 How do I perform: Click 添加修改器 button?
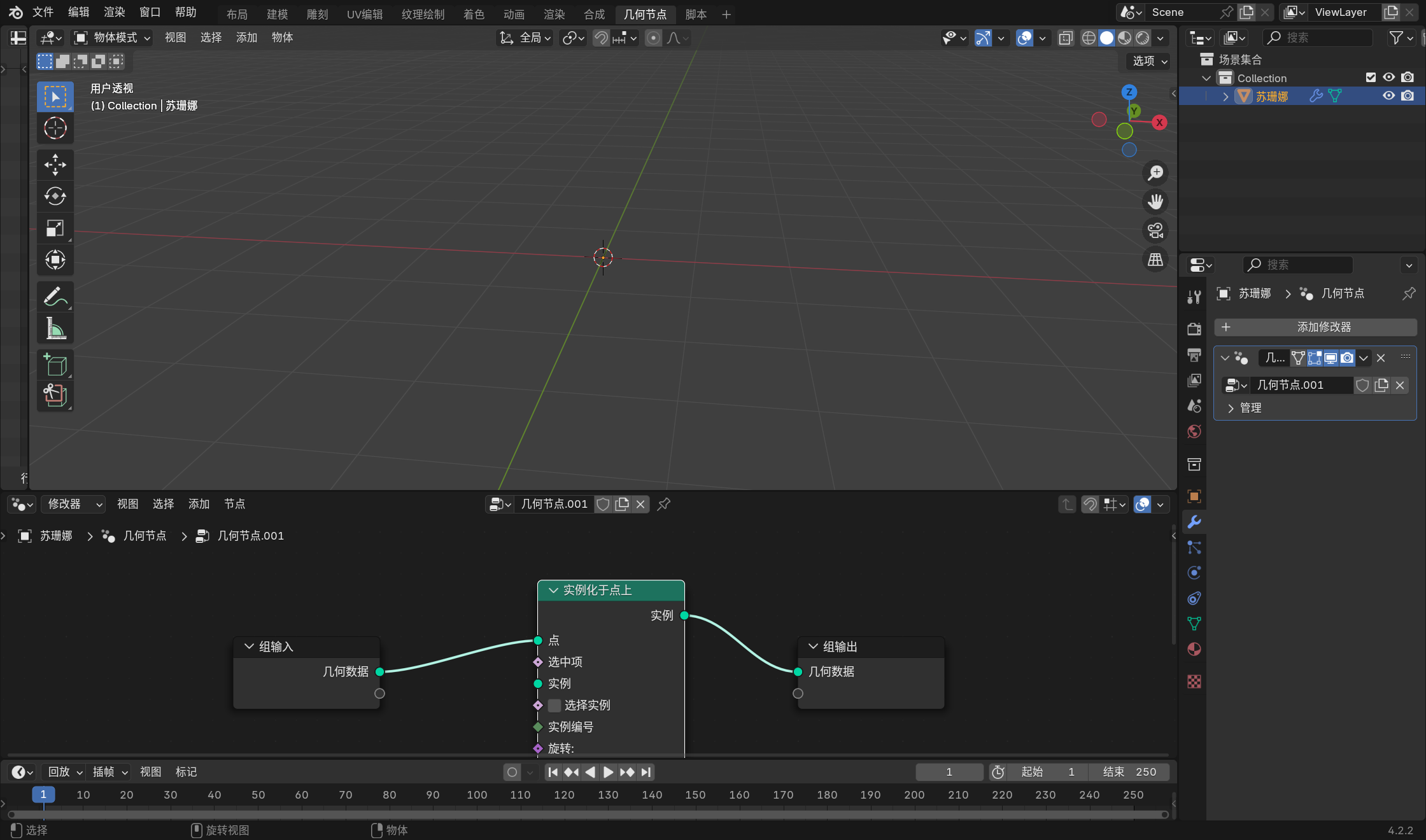click(x=1315, y=327)
